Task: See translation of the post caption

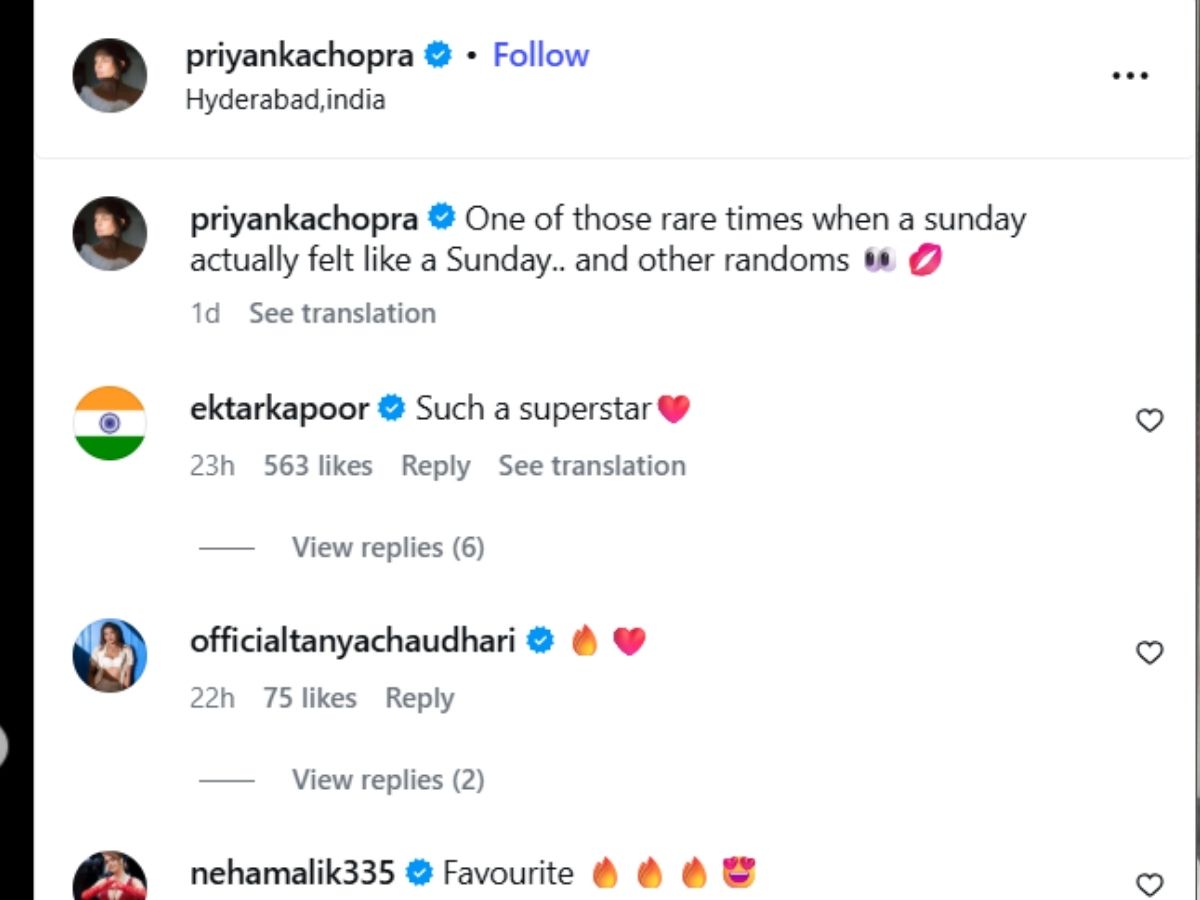Action: click(342, 313)
